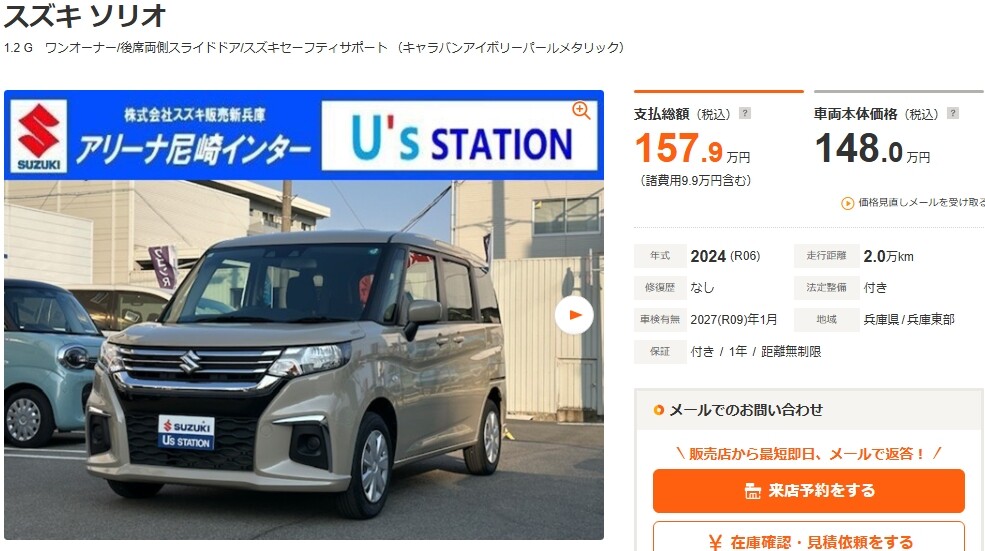The height and width of the screenshot is (551, 985).
Task: Click the 走行距離 spec label
Action: (826, 256)
